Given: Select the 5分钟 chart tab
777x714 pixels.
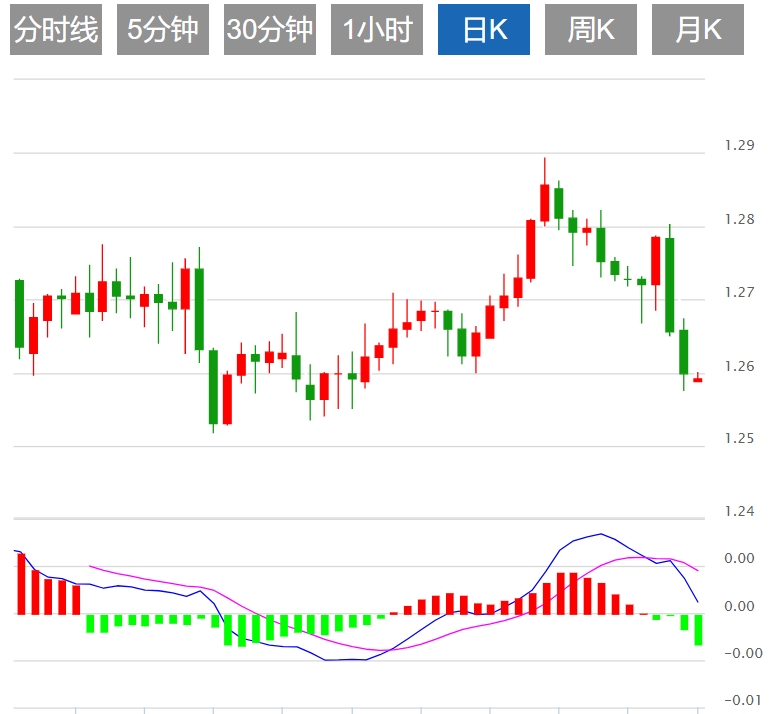Looking at the screenshot, I should [x=163, y=30].
